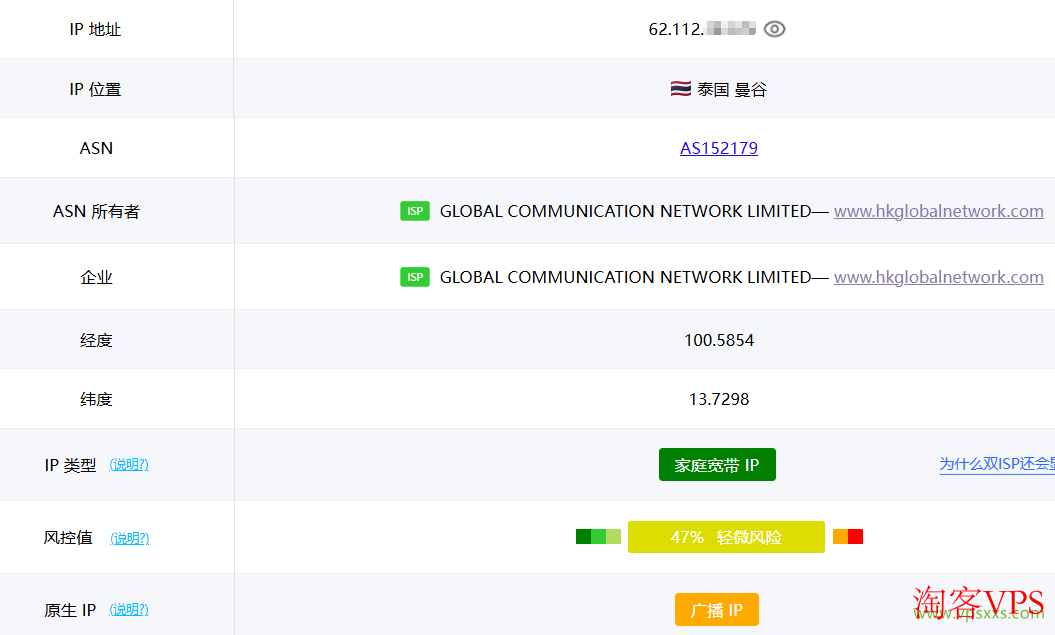Click the ISP badge in the 企业 row
The height and width of the screenshot is (635, 1055).
click(x=415, y=277)
